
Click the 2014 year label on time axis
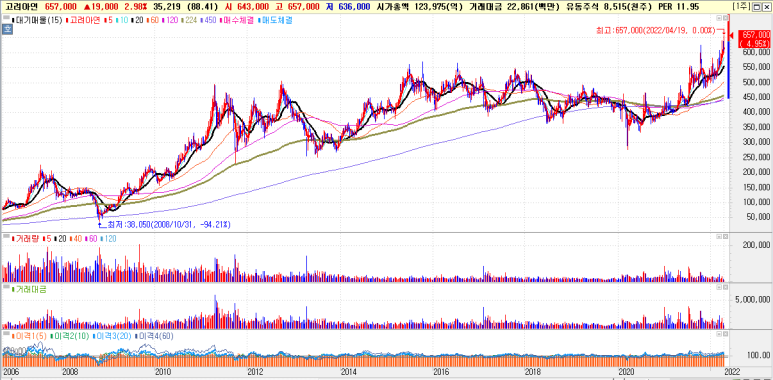349,371
